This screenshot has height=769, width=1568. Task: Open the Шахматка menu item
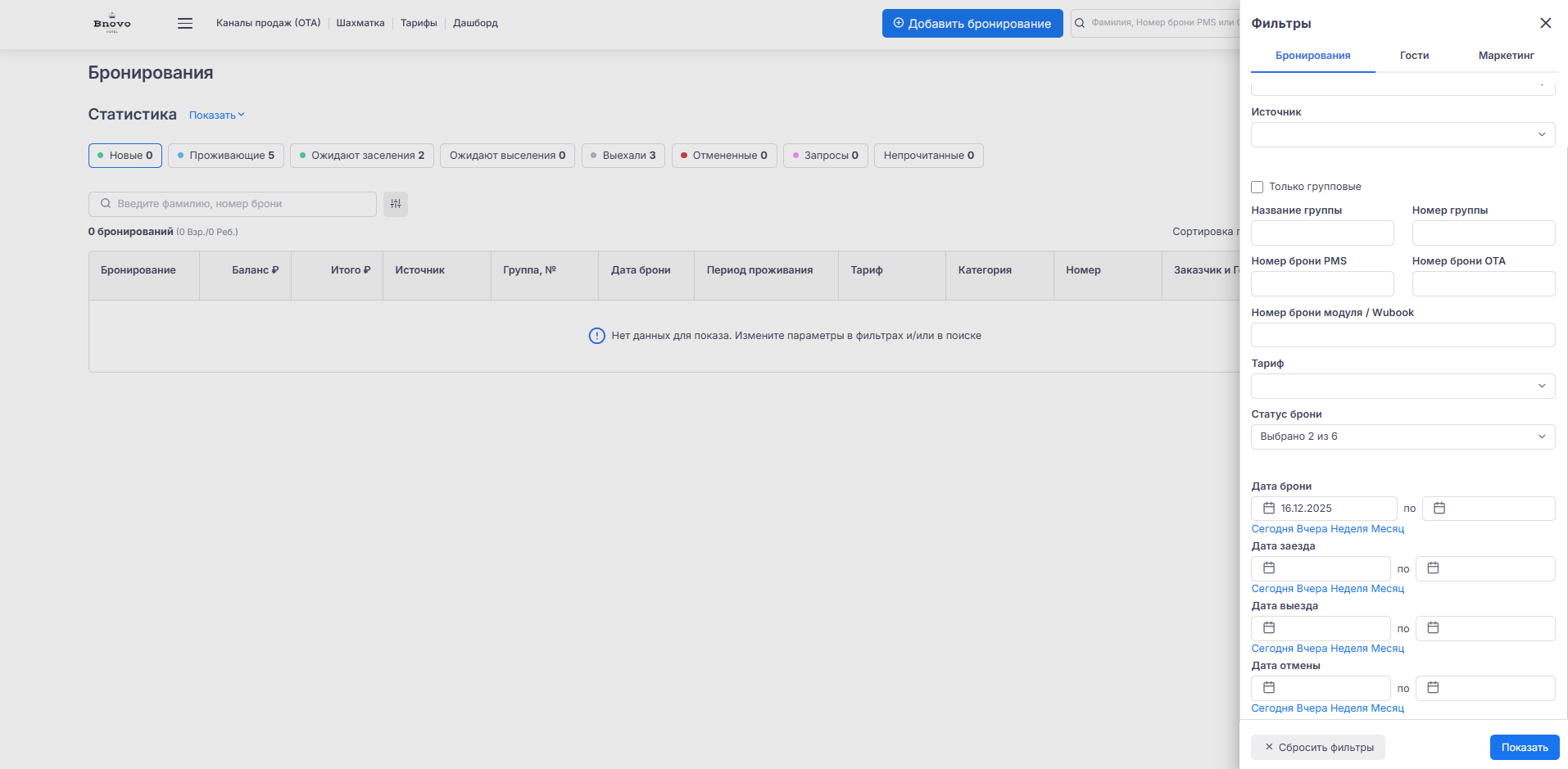tap(360, 23)
